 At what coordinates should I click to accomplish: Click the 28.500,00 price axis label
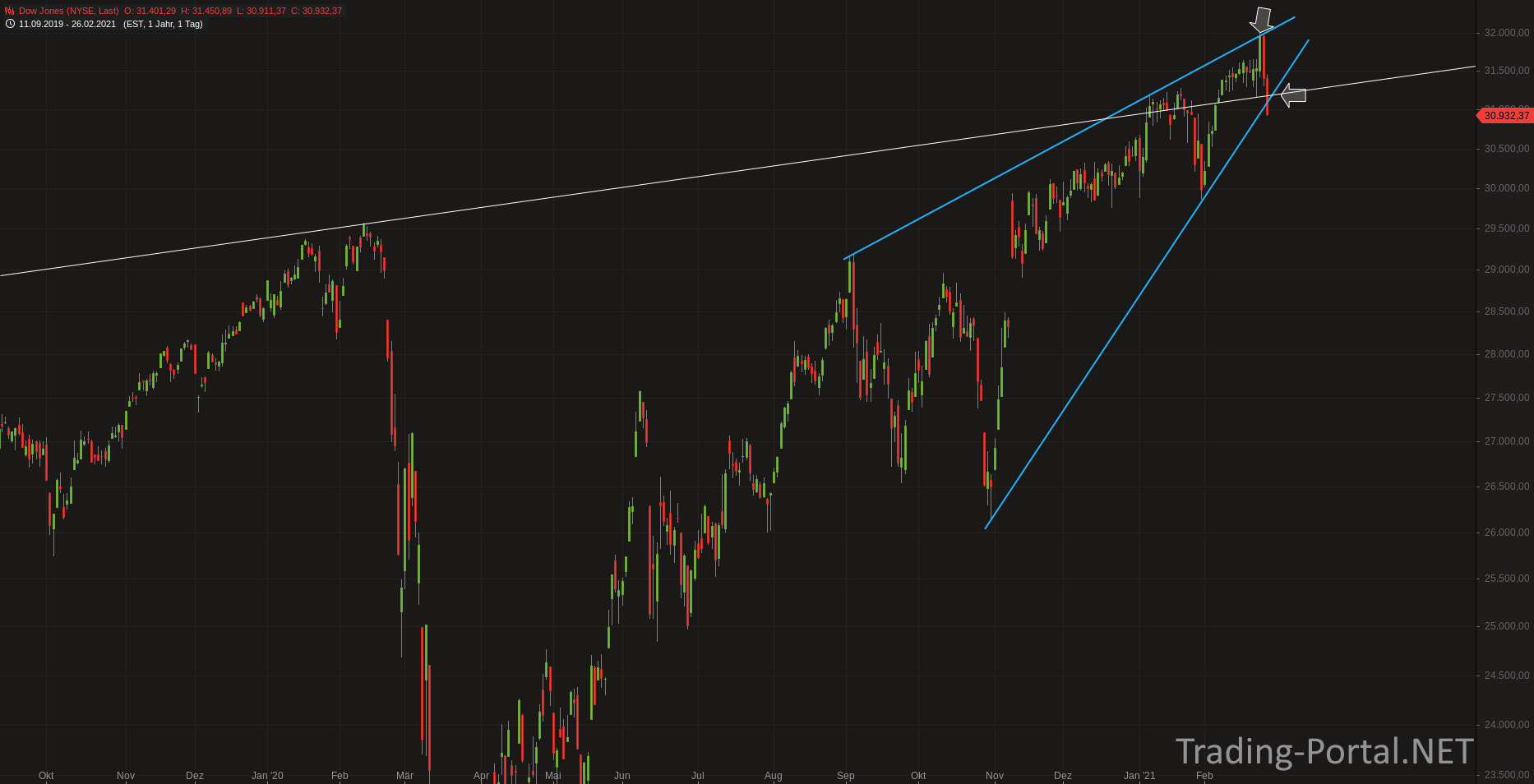coord(1506,311)
